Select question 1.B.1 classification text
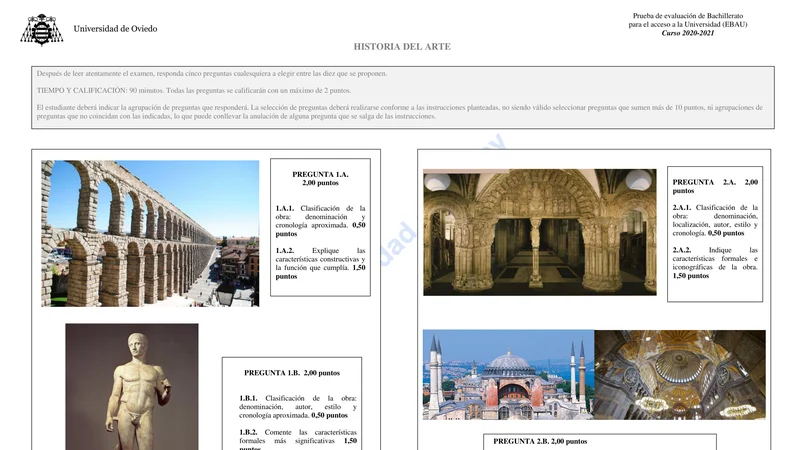800x450 pixels. (x=297, y=406)
